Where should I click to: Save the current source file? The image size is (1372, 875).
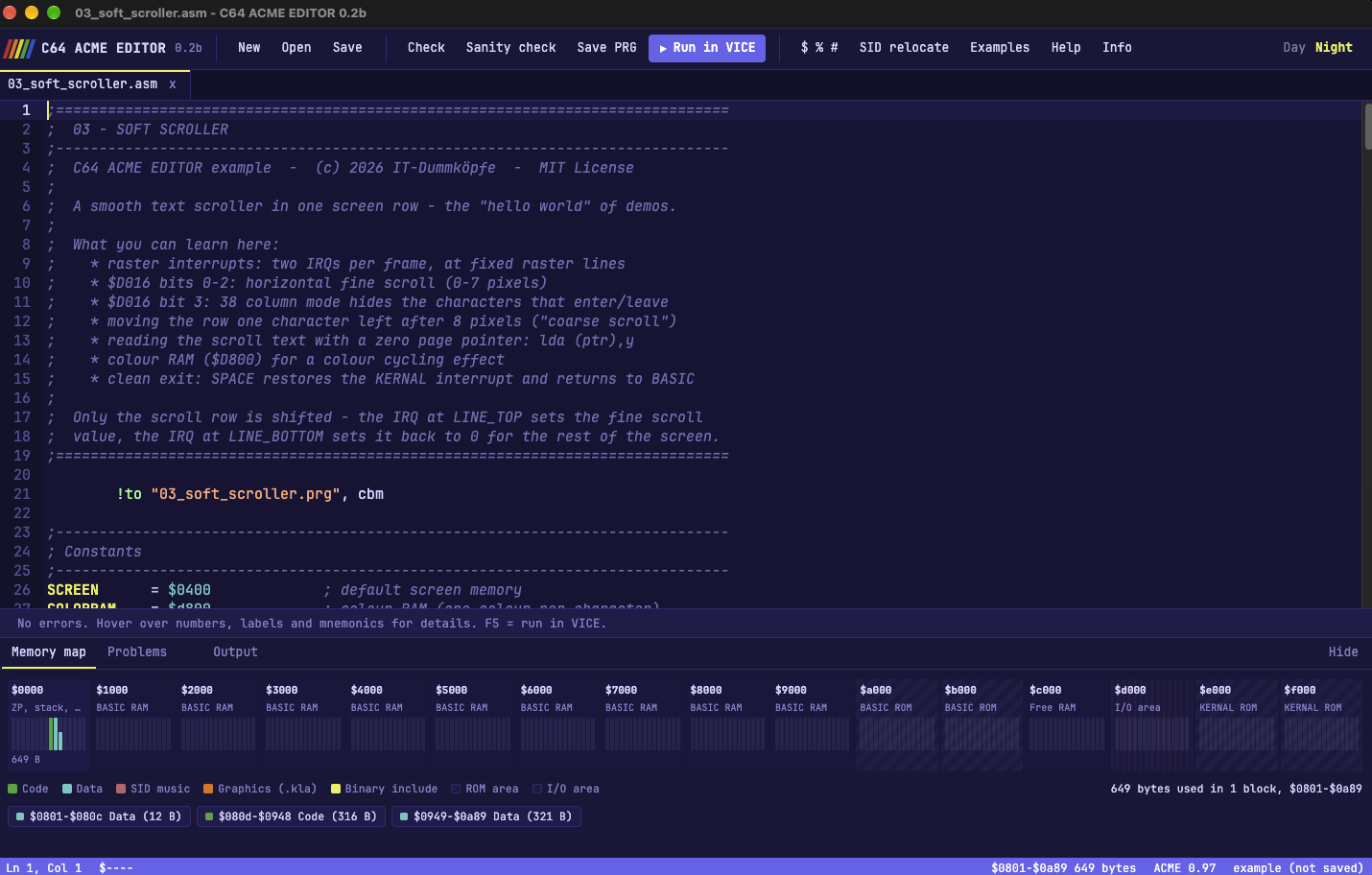pyautogui.click(x=347, y=48)
